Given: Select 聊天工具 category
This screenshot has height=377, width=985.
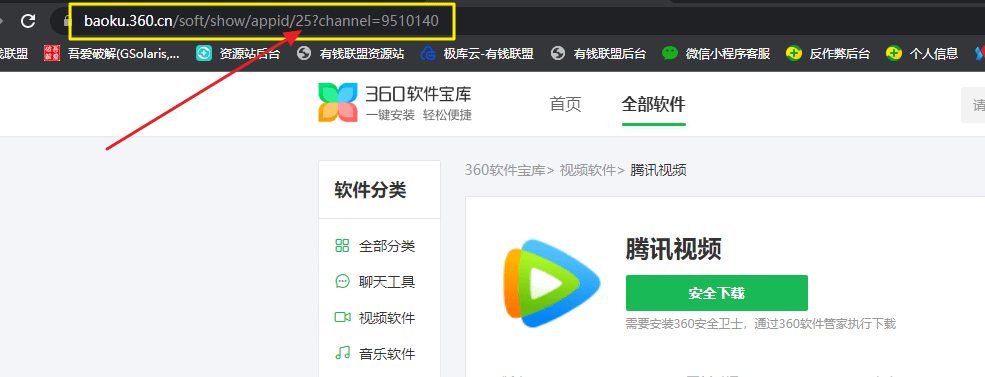Looking at the screenshot, I should pyautogui.click(x=375, y=281).
